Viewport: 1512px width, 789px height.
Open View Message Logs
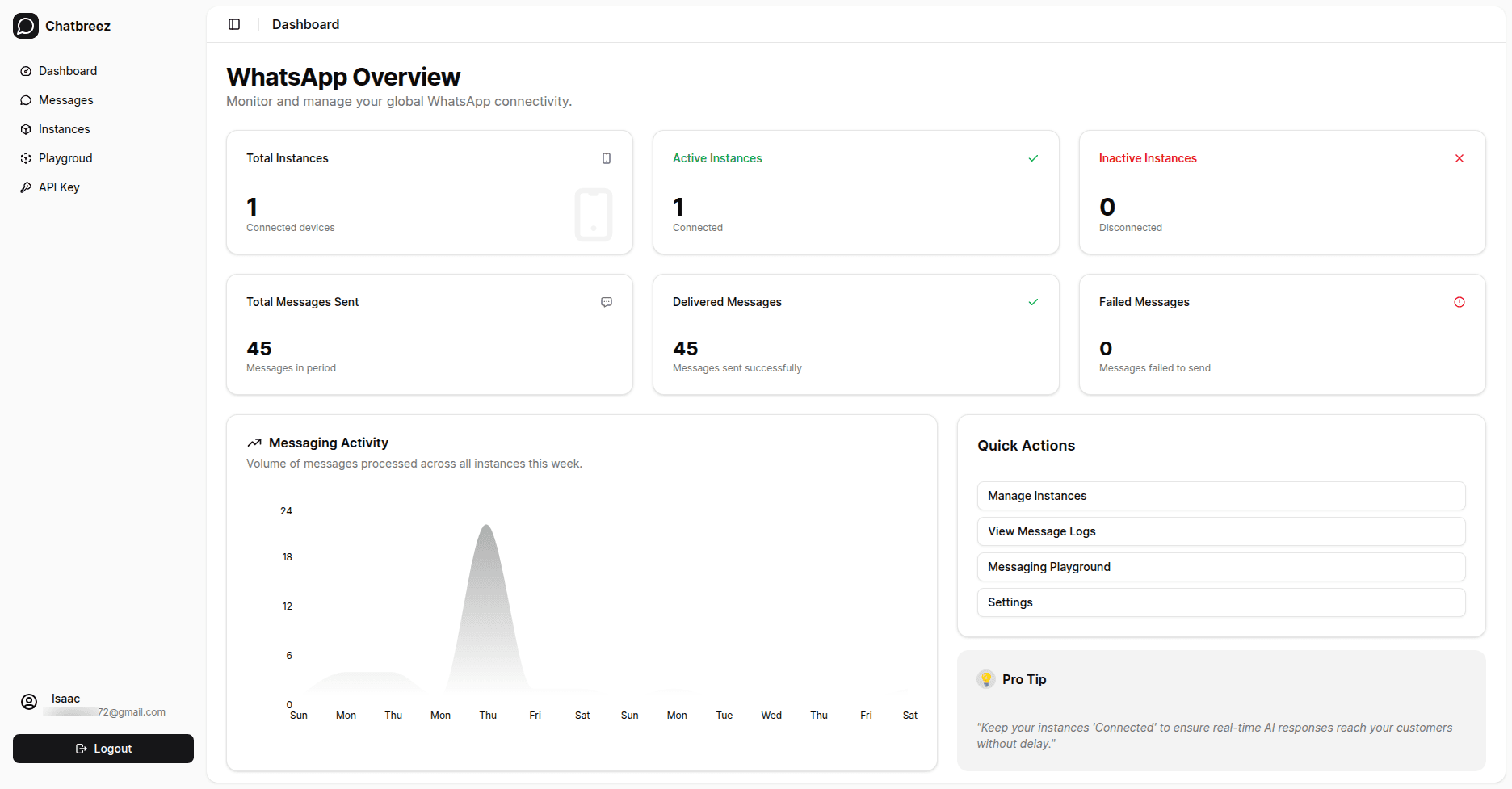(1221, 531)
